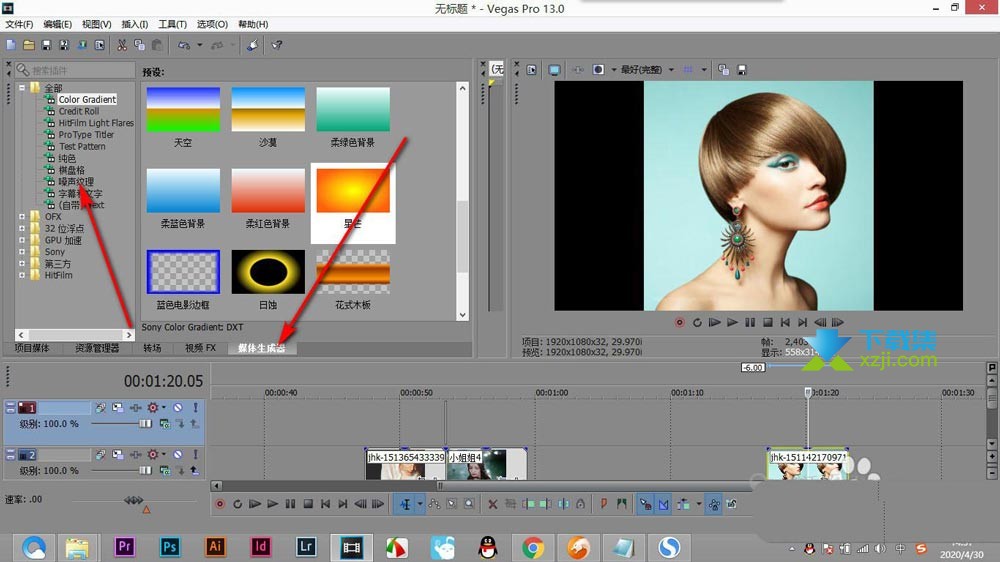Delete selection with red X icon
This screenshot has width=1000, height=562.
(x=492, y=504)
